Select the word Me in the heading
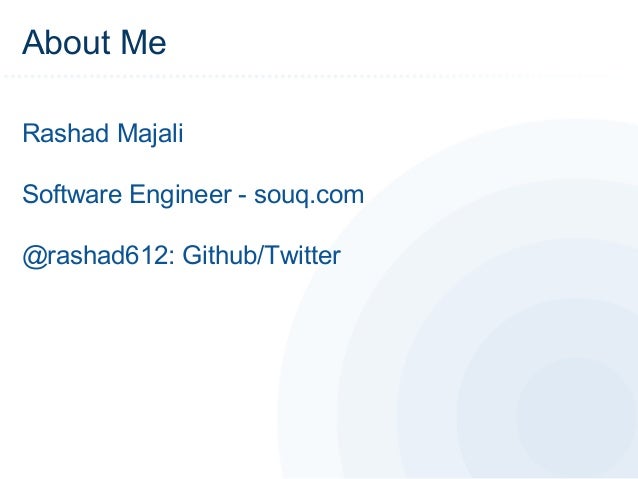Image resolution: width=638 pixels, height=479 pixels. click(144, 42)
